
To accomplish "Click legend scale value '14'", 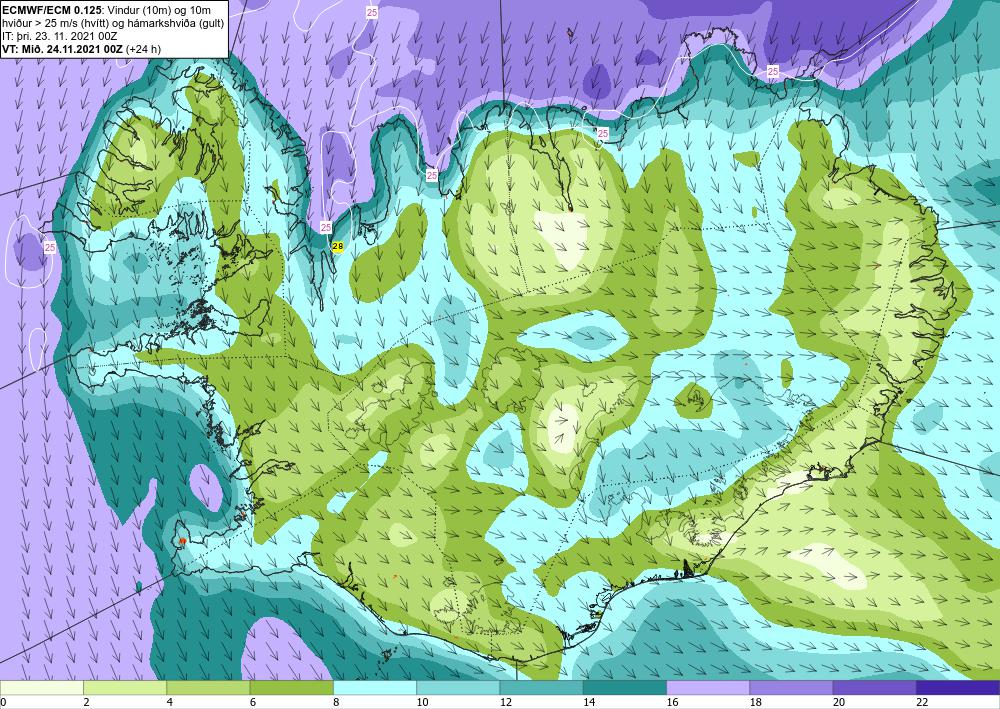I will point(589,702).
